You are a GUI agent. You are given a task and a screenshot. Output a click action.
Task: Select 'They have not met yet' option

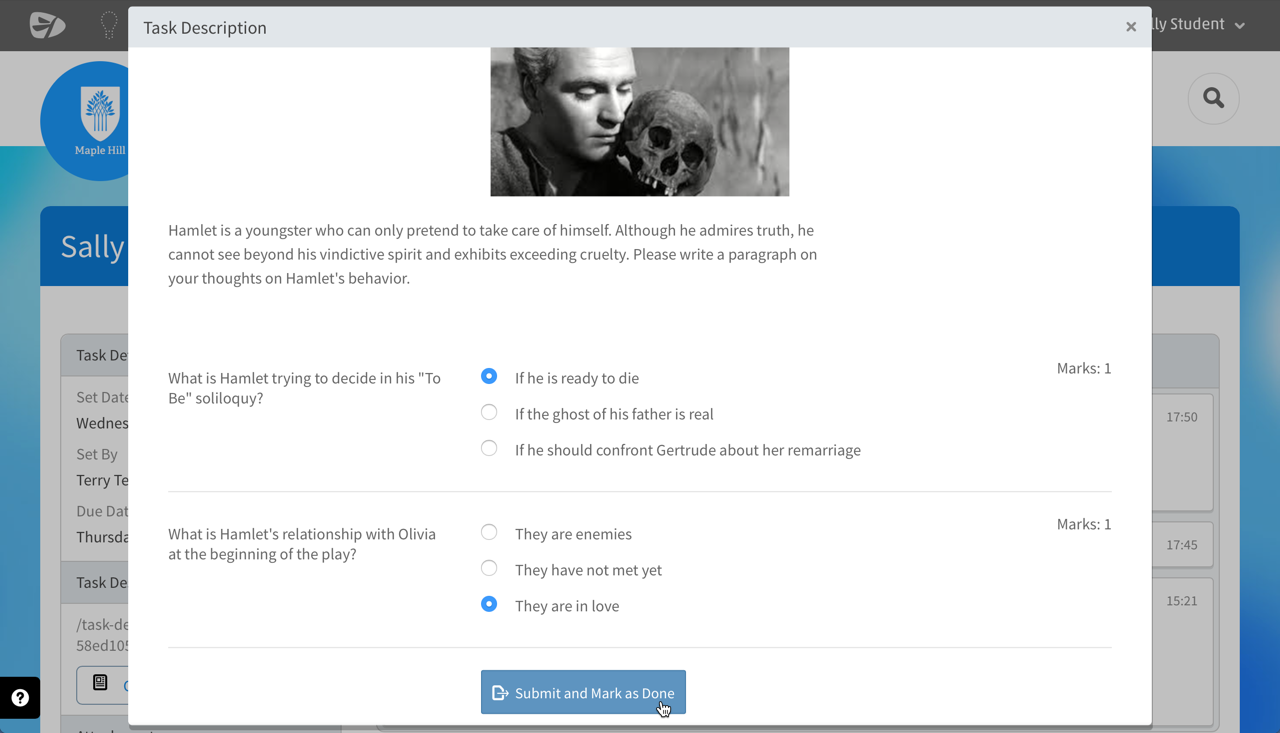click(x=489, y=568)
